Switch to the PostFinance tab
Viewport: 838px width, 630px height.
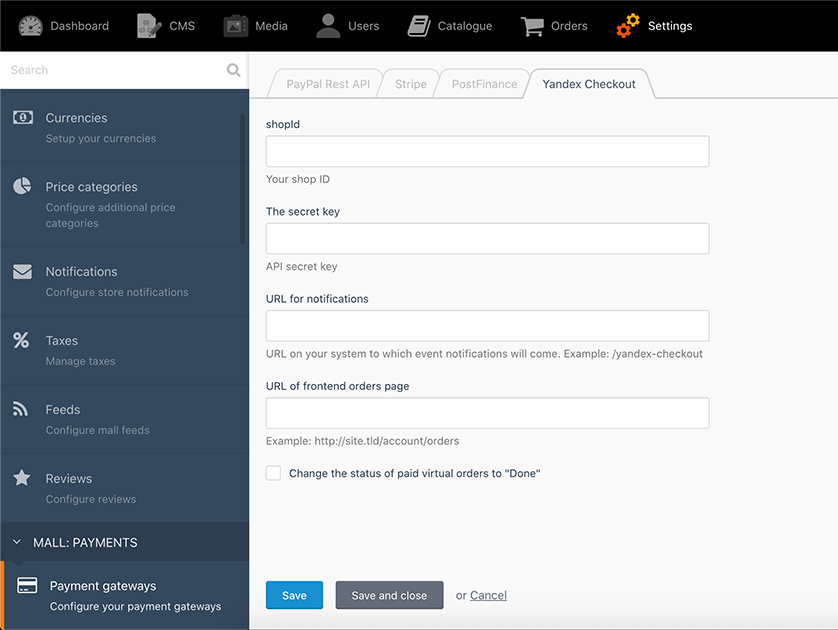tap(484, 84)
